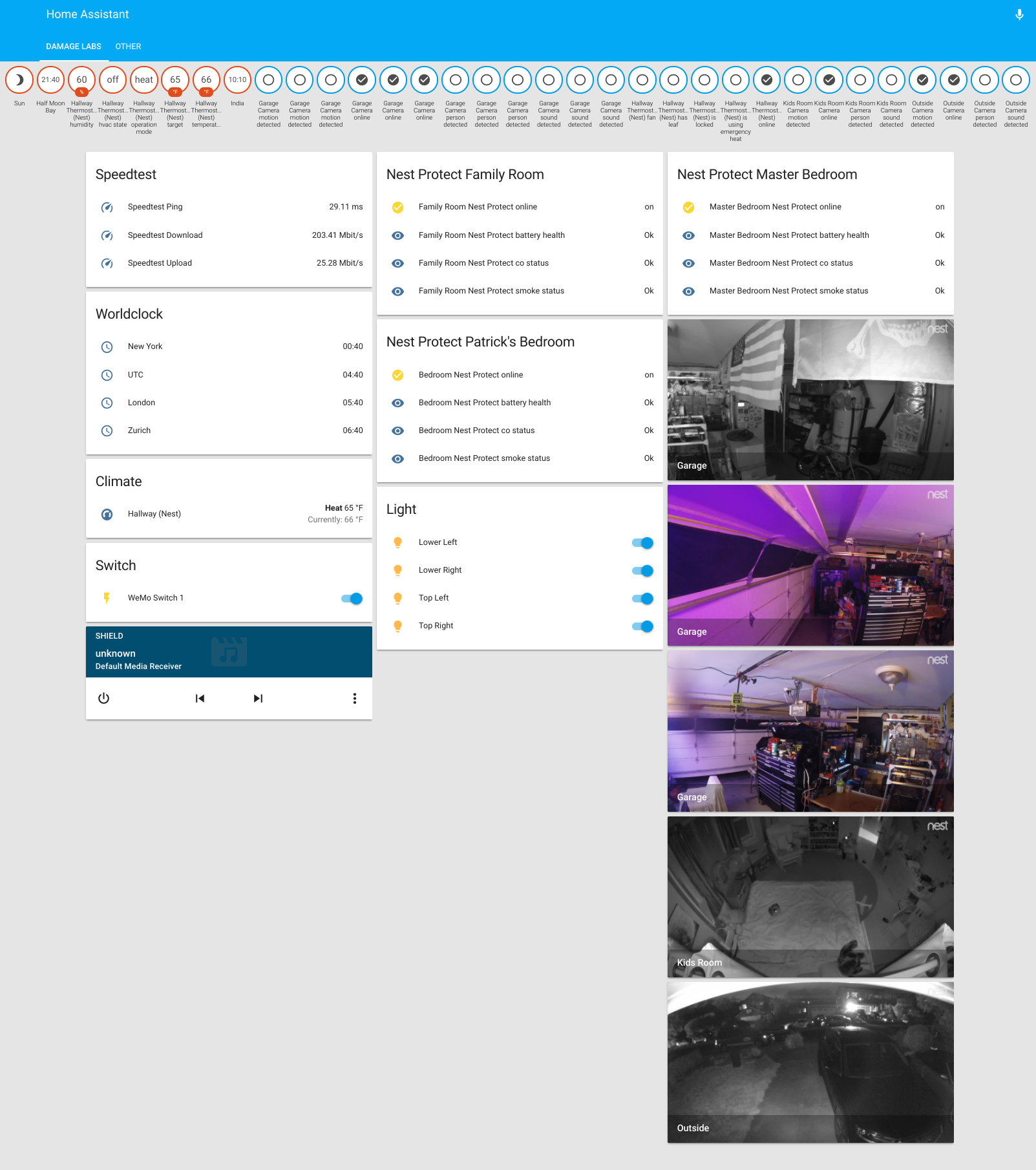The height and width of the screenshot is (1170, 1036).
Task: Open the Outside camera feed
Action: pyautogui.click(x=810, y=1063)
